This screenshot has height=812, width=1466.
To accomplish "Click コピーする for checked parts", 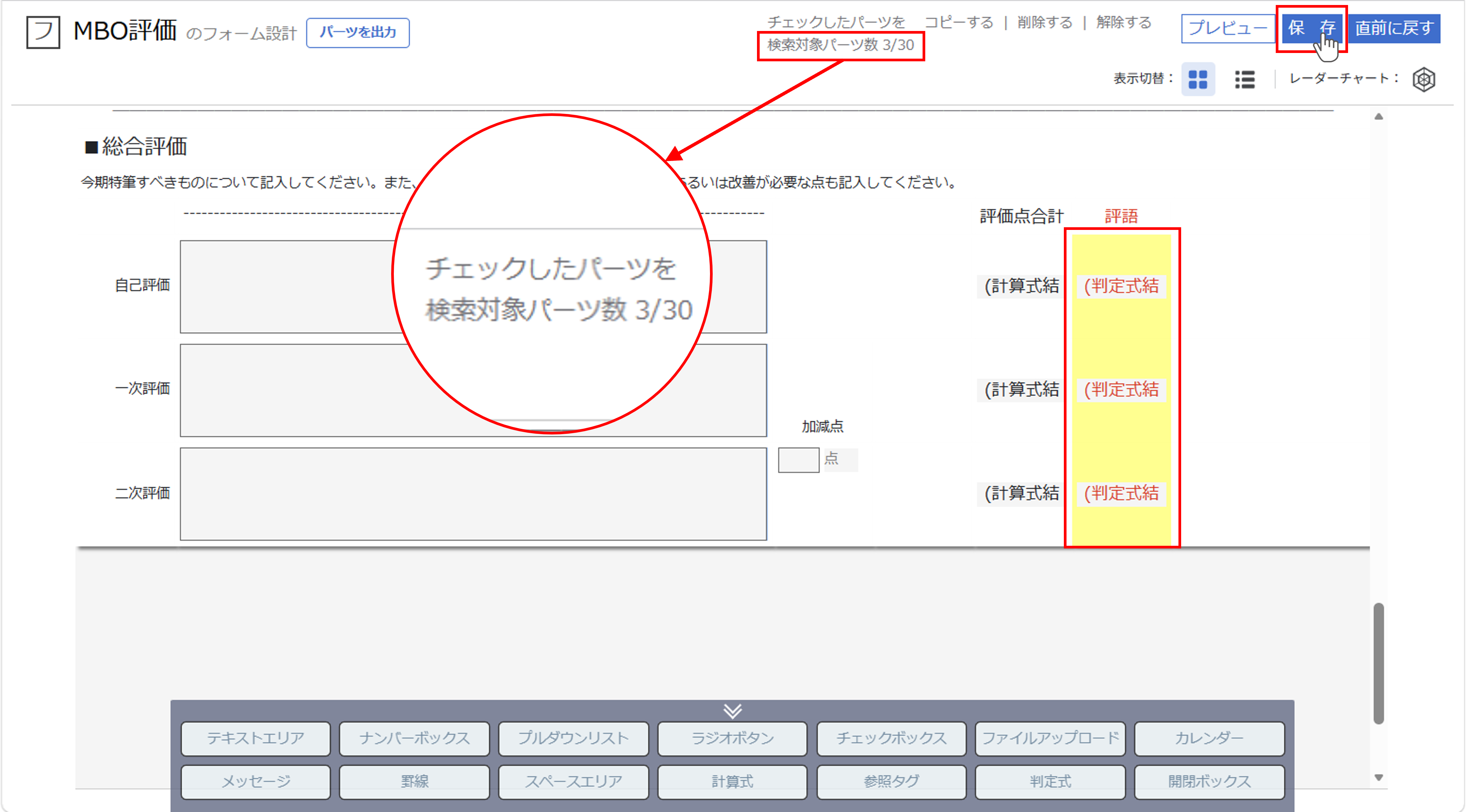I will tap(959, 22).
